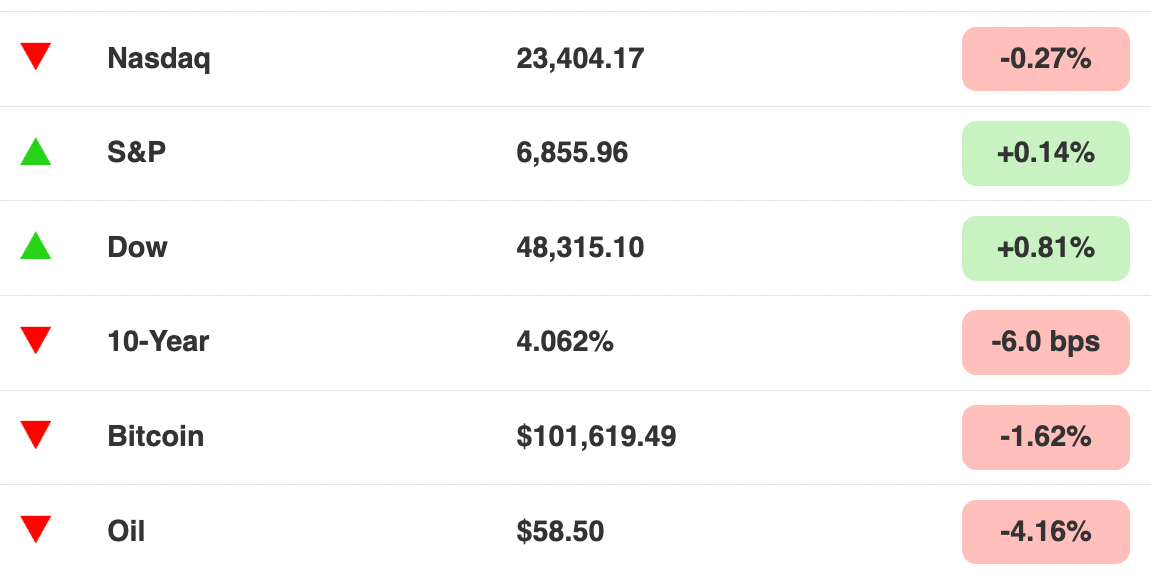Viewport: 1151px width, 576px height.
Task: Select the Oil label
Action: [x=126, y=531]
